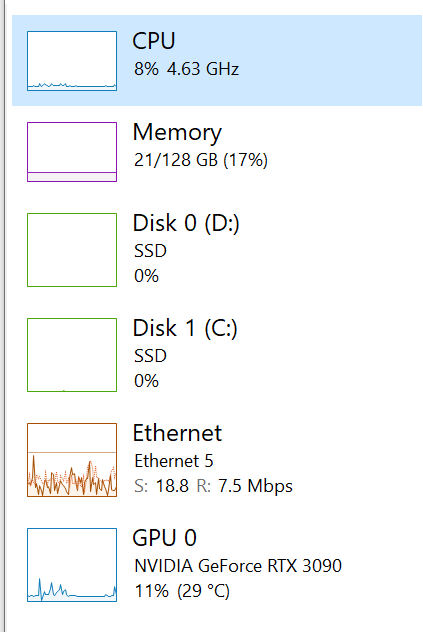
Task: Open the Memory usage graph thumbnail
Action: [72, 152]
